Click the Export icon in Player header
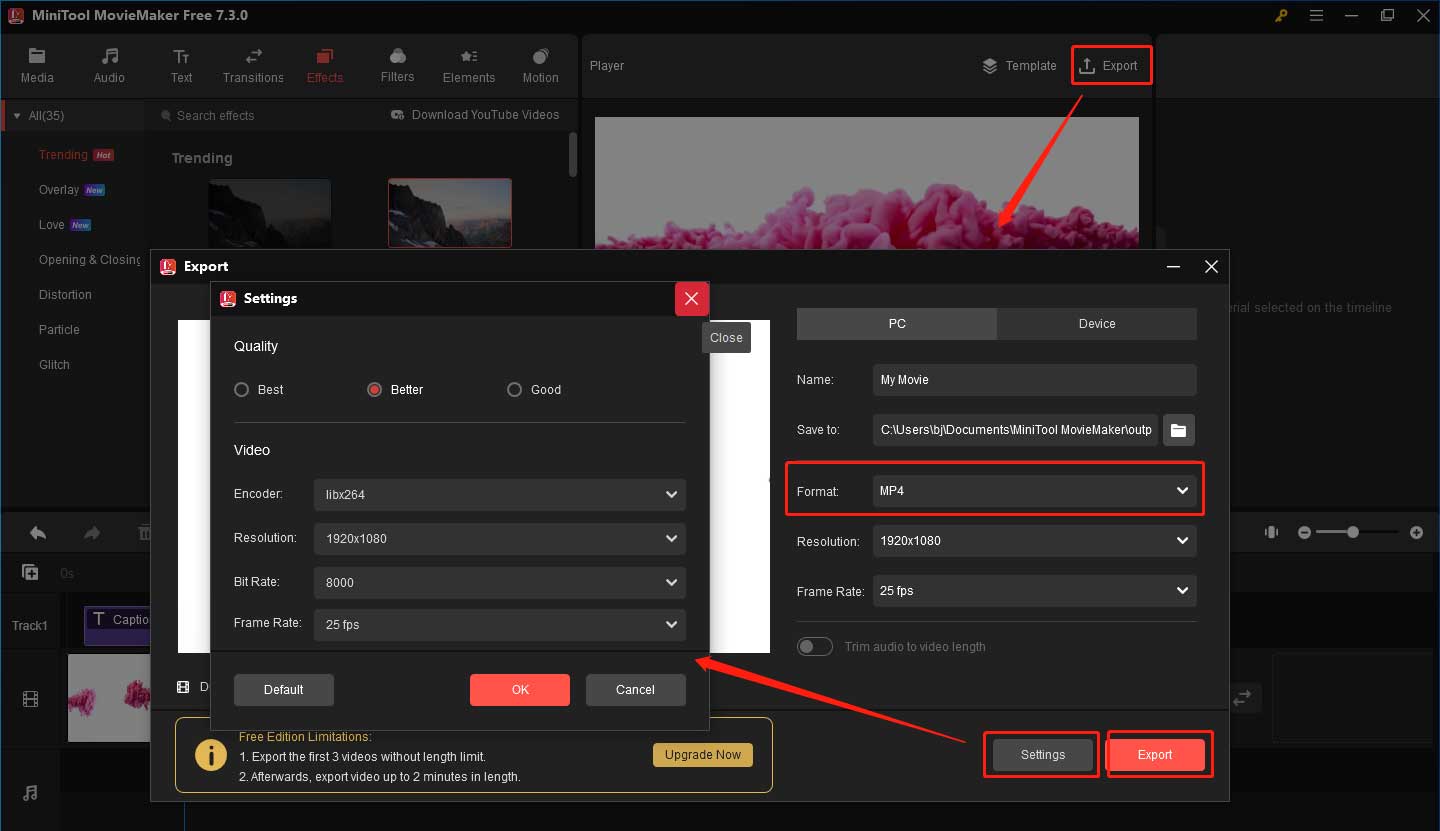 [x=1088, y=65]
